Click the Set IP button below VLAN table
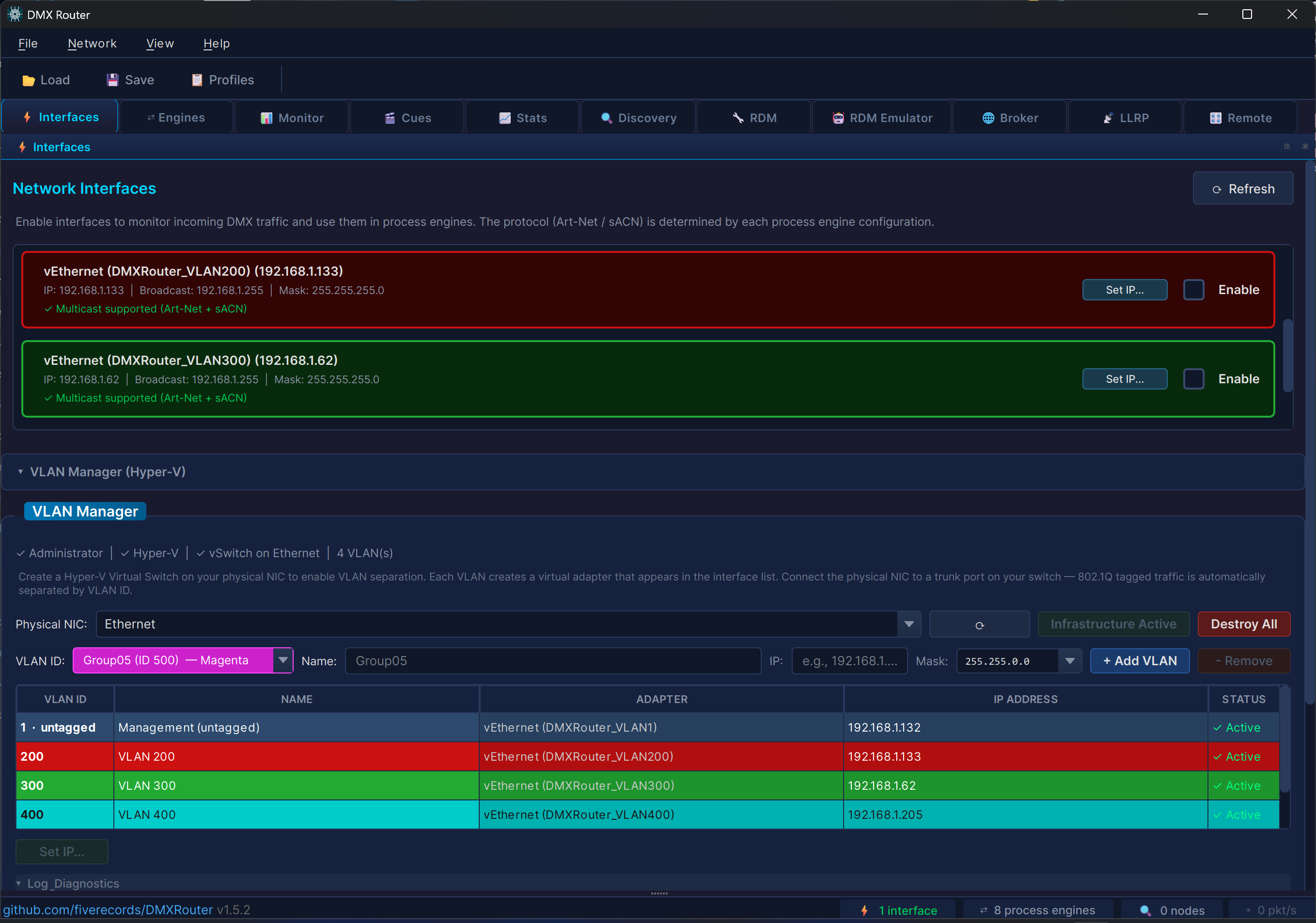Viewport: 1316px width, 923px height. pyautogui.click(x=62, y=852)
